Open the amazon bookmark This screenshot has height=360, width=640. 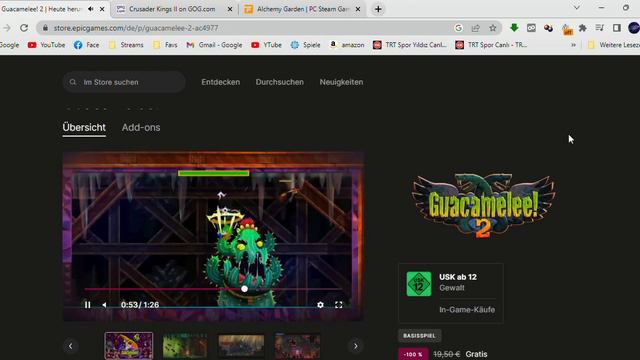(347, 45)
